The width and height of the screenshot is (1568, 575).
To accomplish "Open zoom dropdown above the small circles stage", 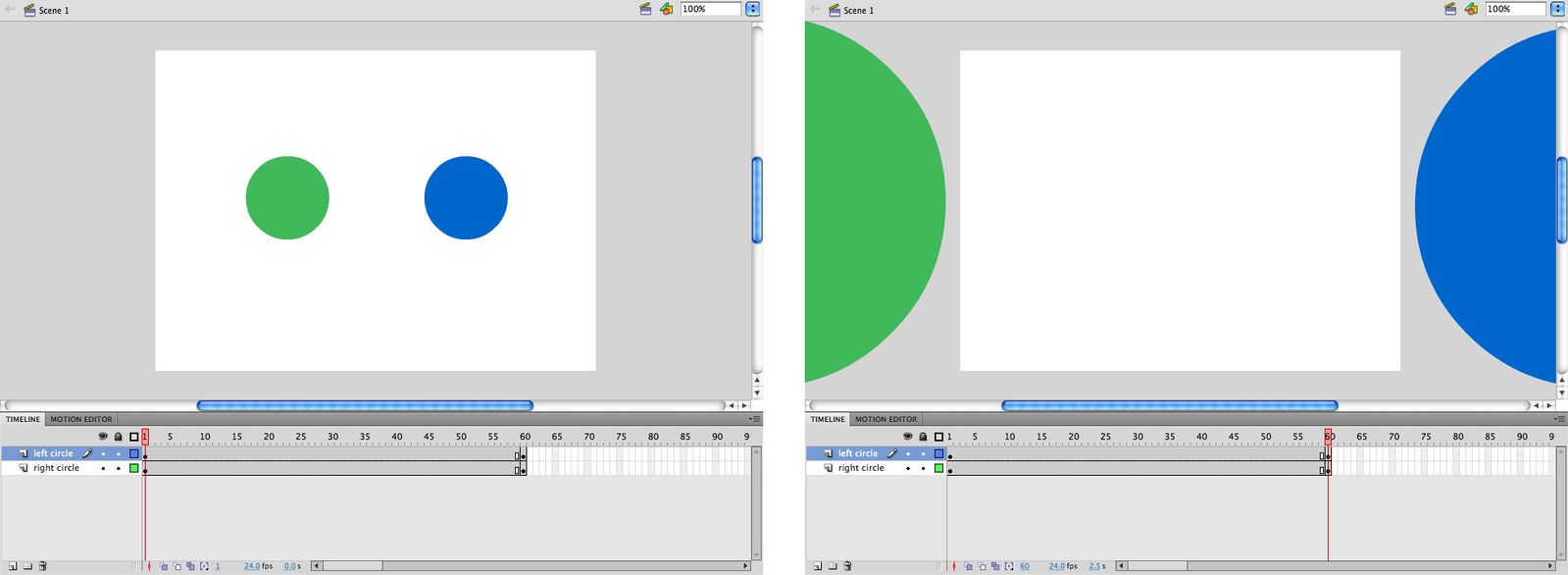I will (x=752, y=9).
